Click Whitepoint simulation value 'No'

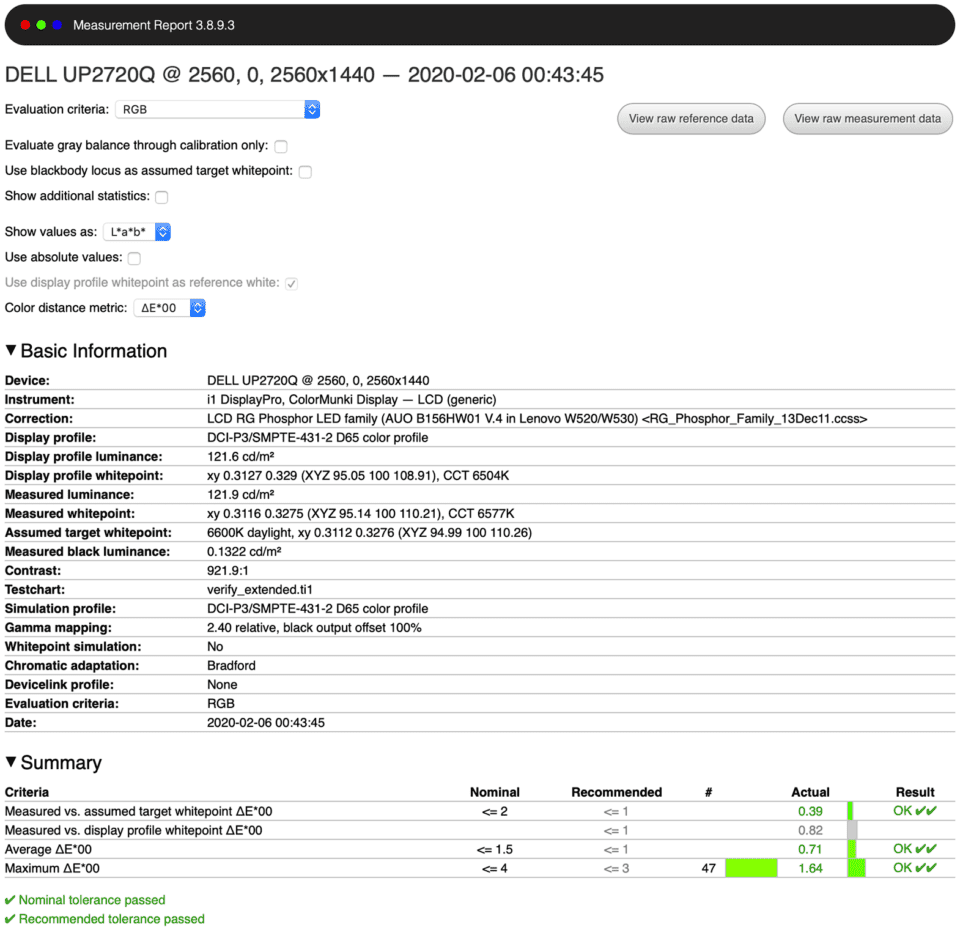(x=215, y=646)
